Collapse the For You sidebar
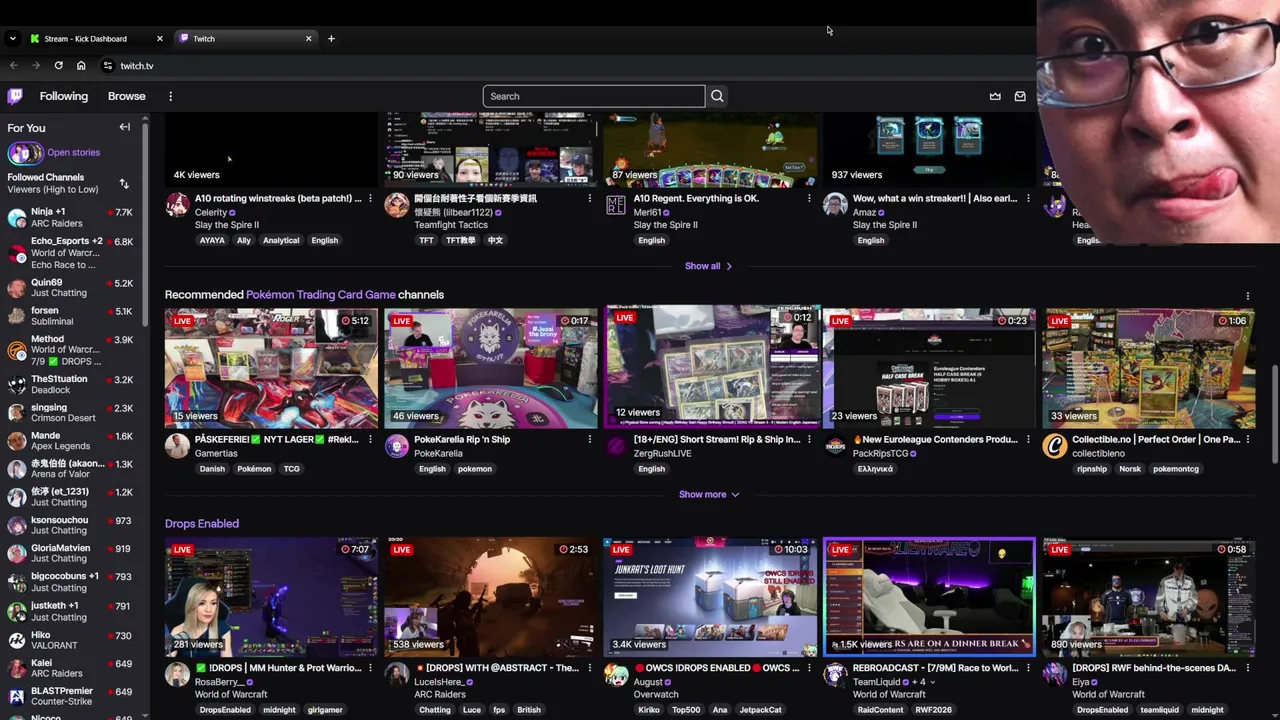The height and width of the screenshot is (720, 1280). [125, 127]
